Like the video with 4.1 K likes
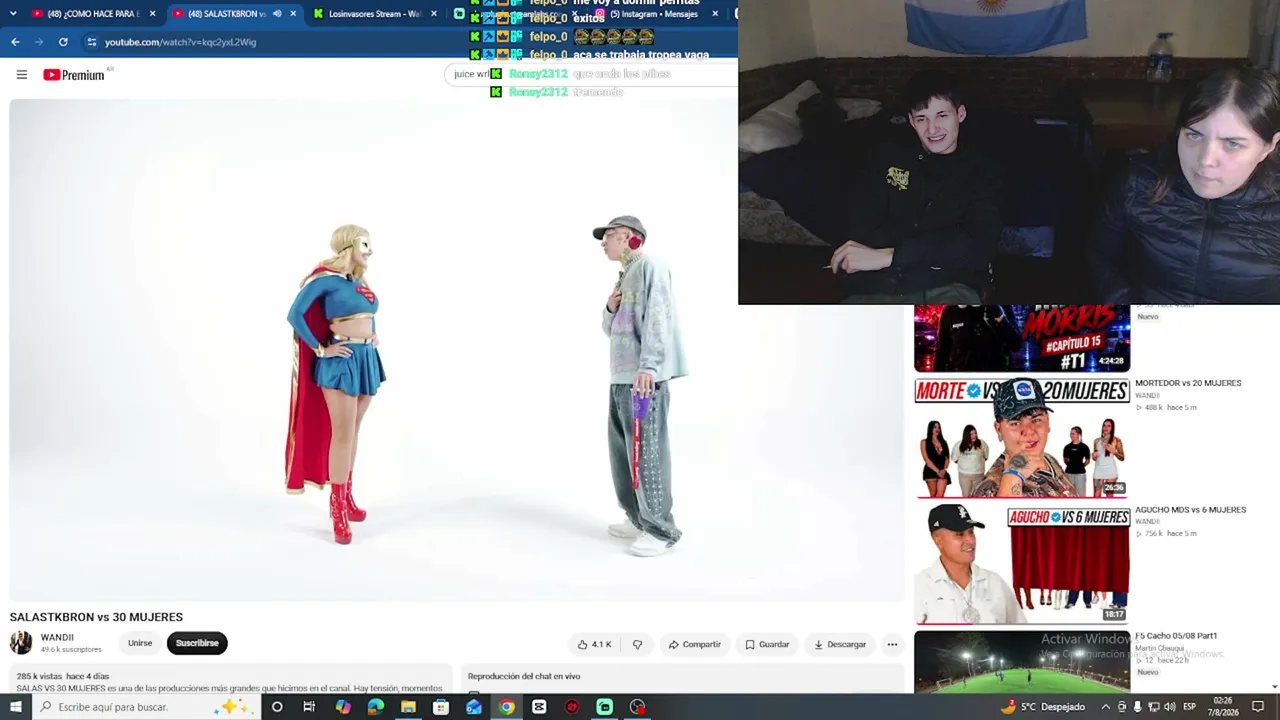The width and height of the screenshot is (1280, 720). [595, 644]
